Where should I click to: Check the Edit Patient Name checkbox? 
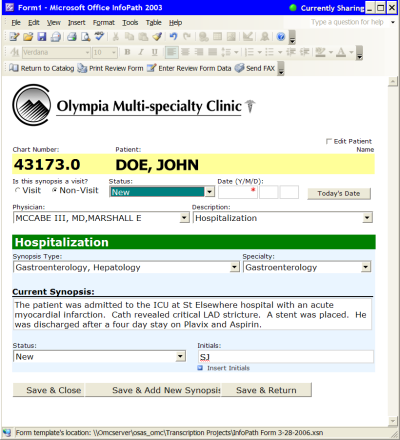329,141
